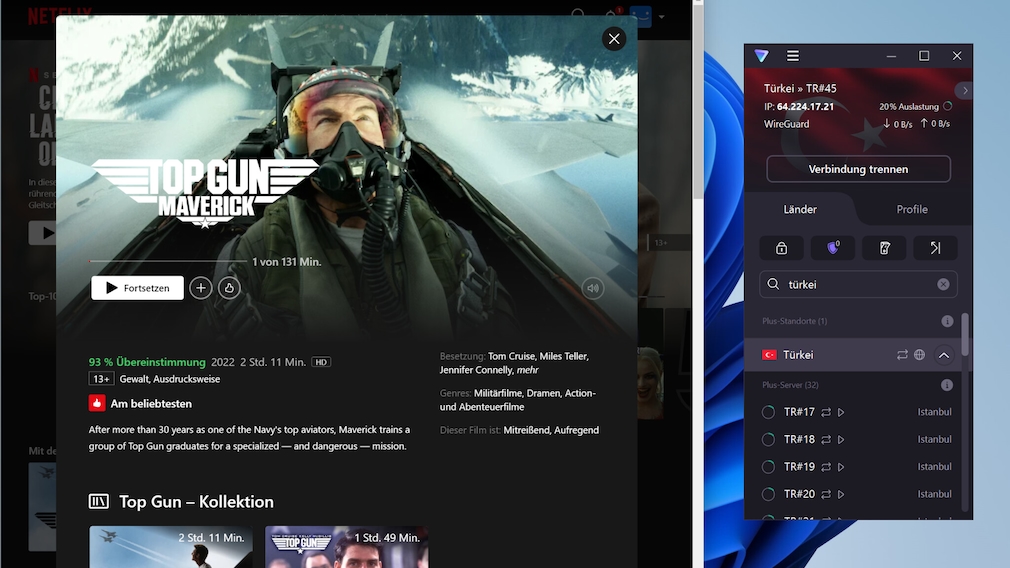Click the Proton VPN logo icon
1010x568 pixels.
(762, 56)
